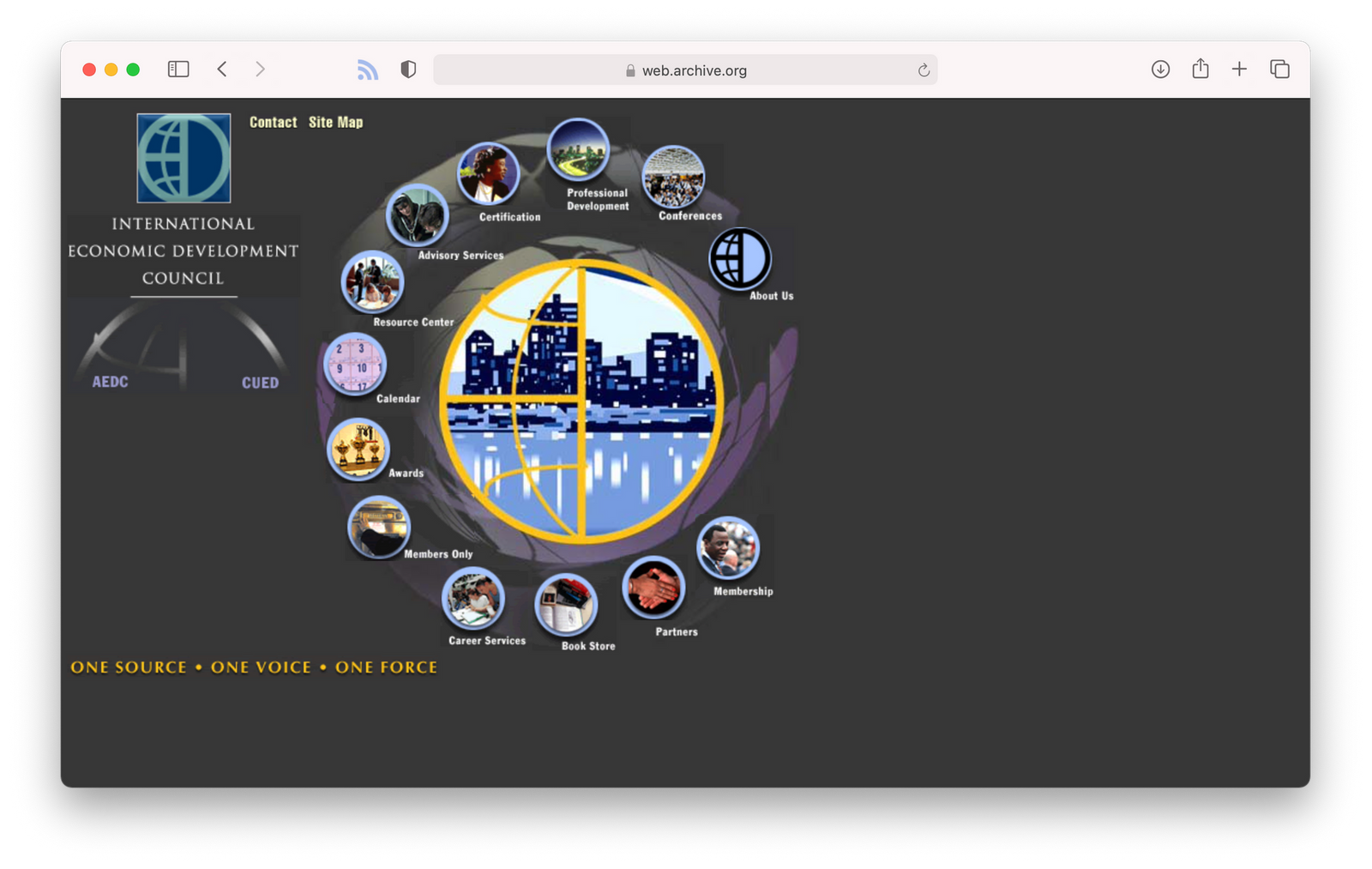1372x869 pixels.
Task: Open the Calendar clock icon
Action: pos(354,365)
